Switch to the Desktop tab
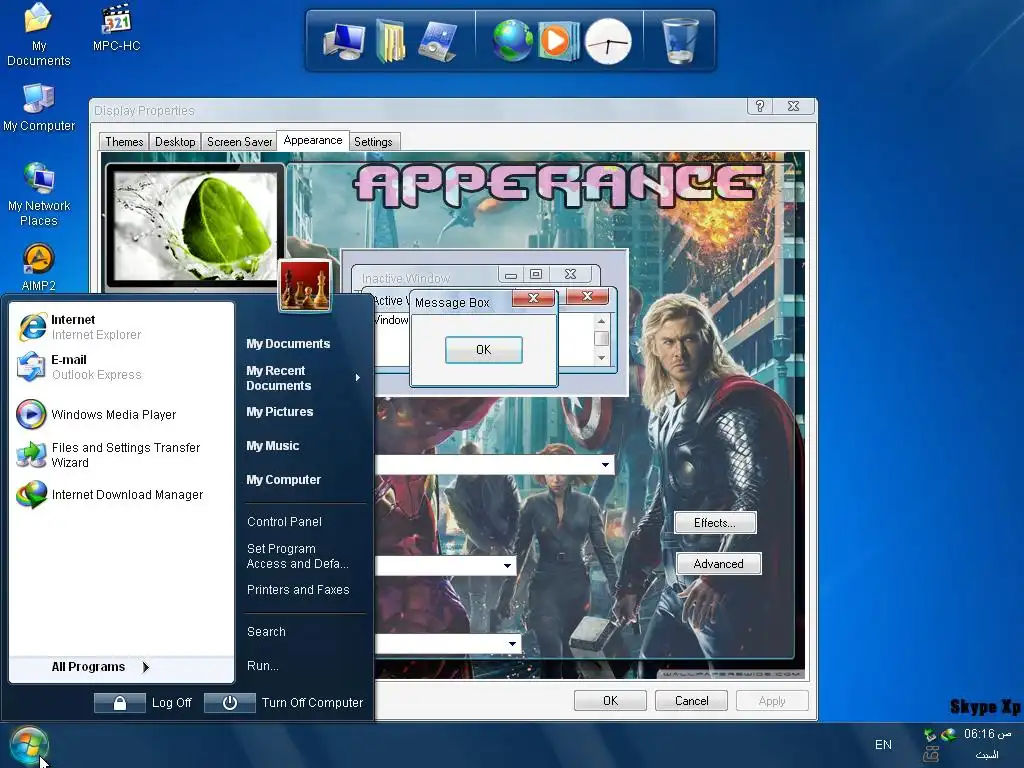The width and height of the screenshot is (1024, 768). click(175, 142)
